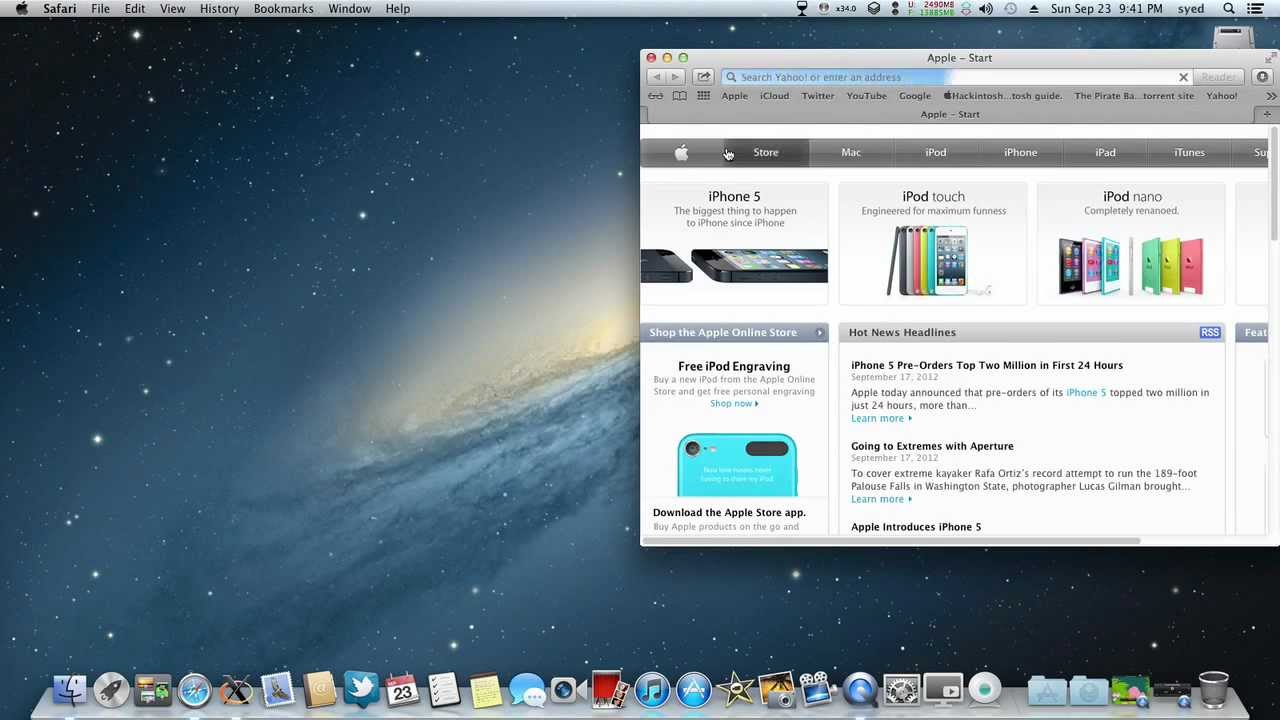This screenshot has width=1280, height=720.
Task: Toggle Safari full screen arrows
Action: pyautogui.click(x=1270, y=57)
